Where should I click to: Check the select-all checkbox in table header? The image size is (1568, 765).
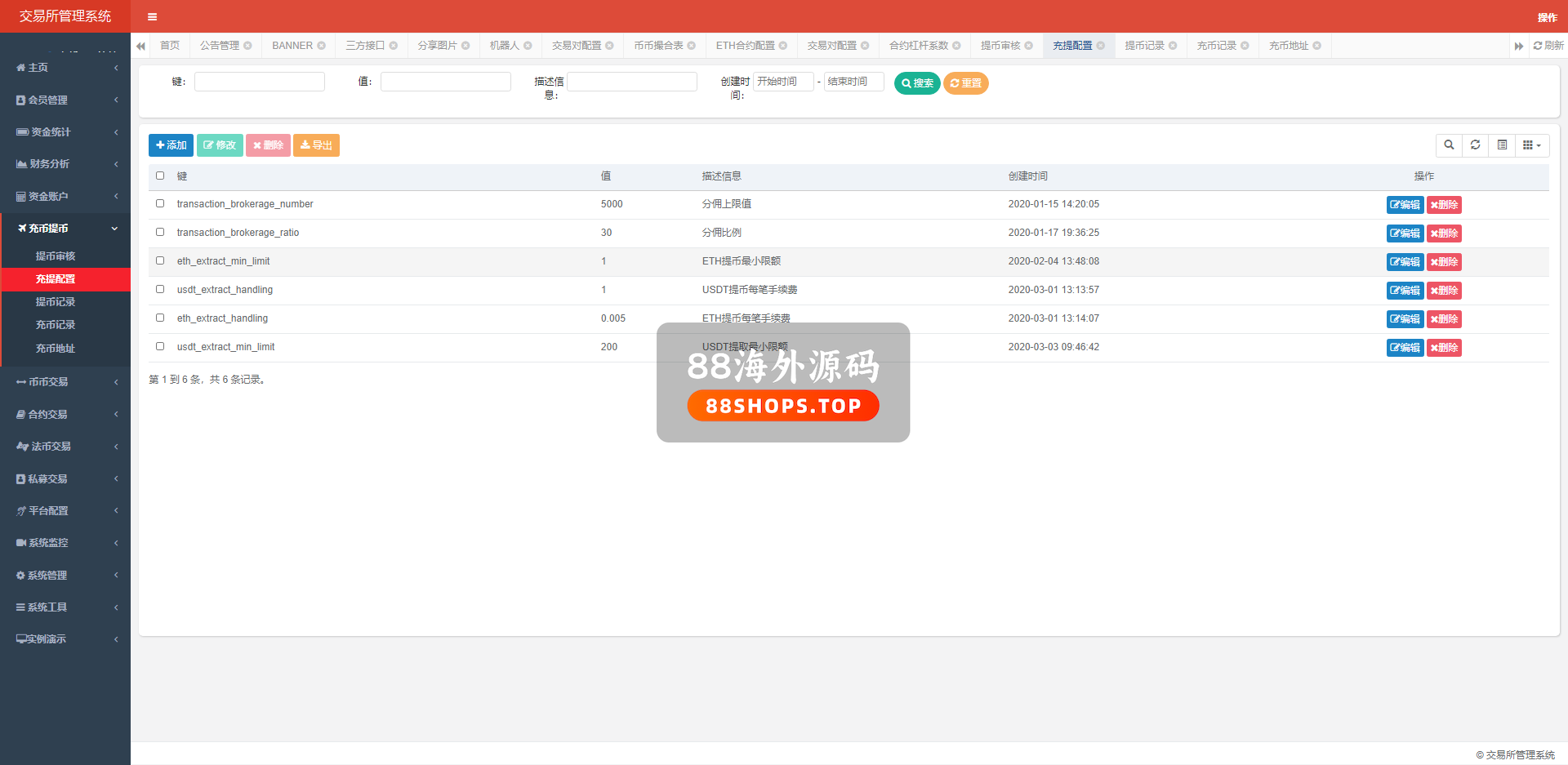pos(160,176)
